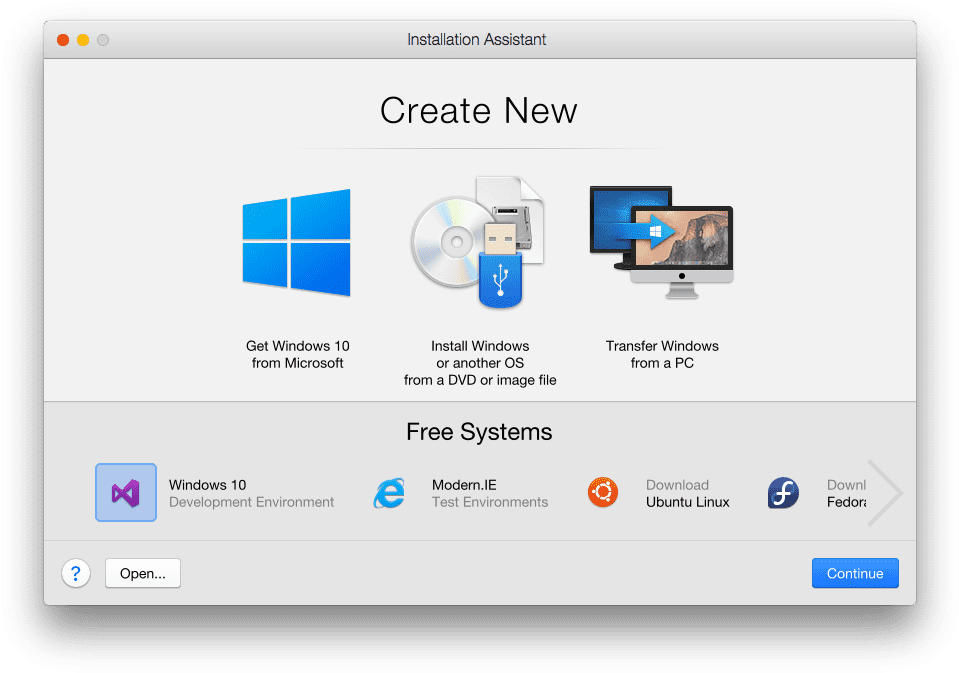
Task: Select 'Install Windows or another OS' label
Action: click(x=480, y=363)
